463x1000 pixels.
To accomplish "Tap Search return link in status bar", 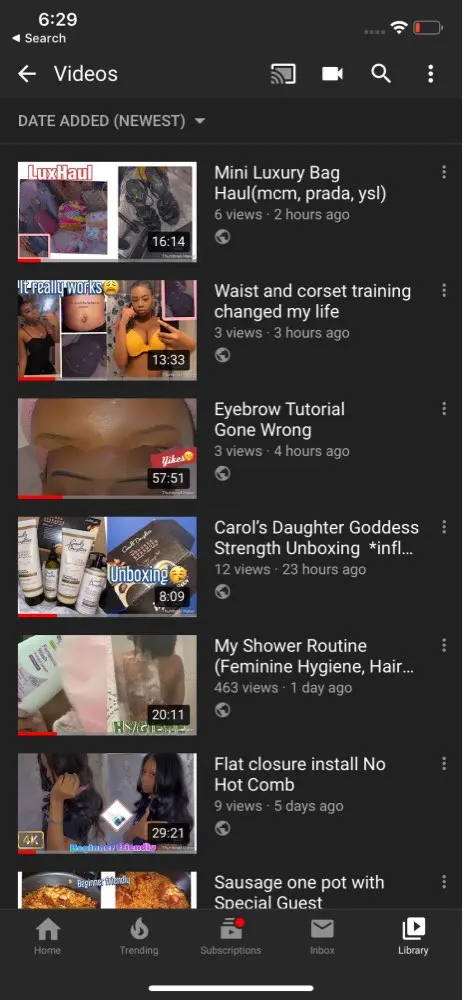I will point(39,38).
